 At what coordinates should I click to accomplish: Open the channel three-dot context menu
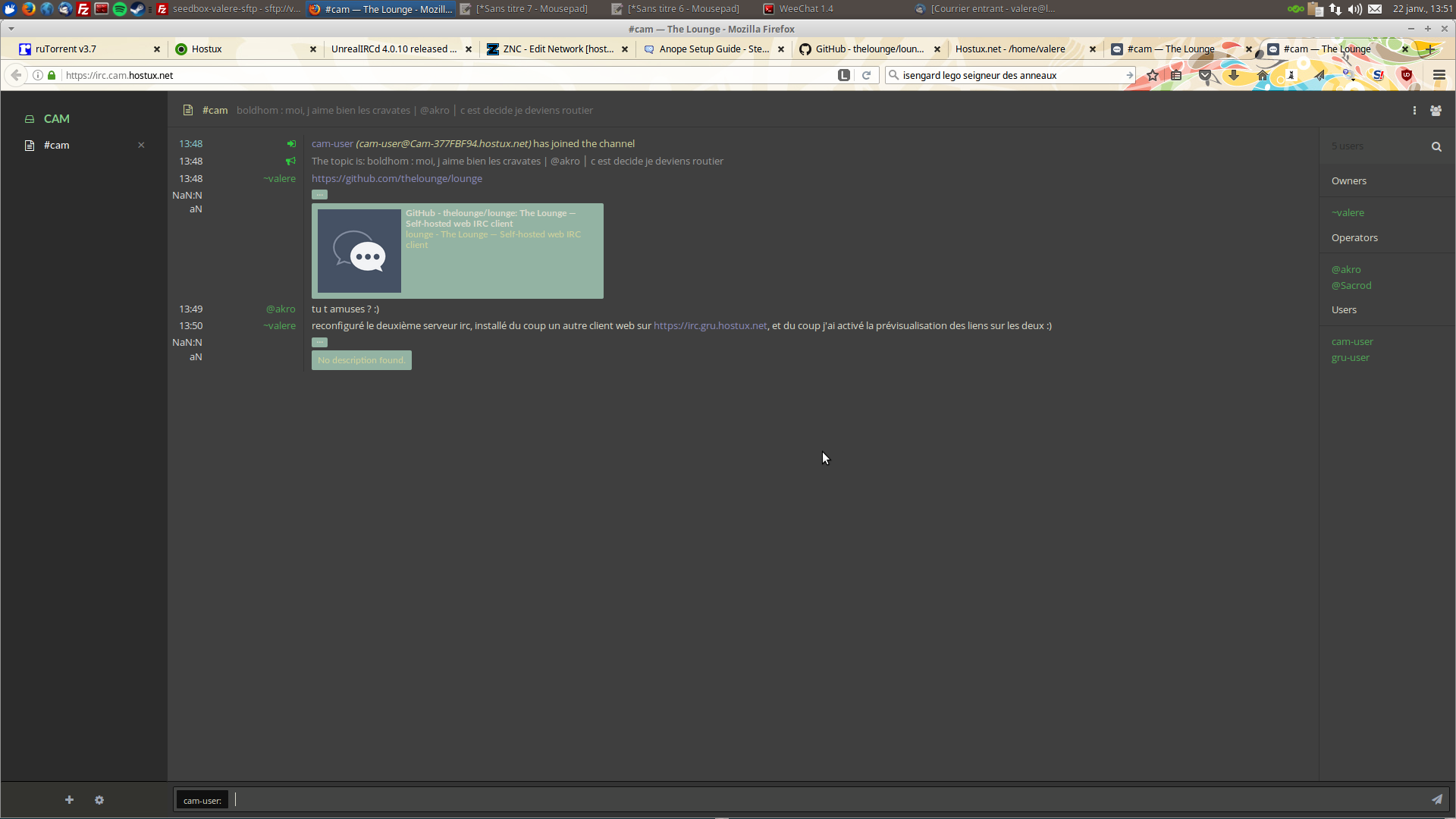pos(1414,111)
